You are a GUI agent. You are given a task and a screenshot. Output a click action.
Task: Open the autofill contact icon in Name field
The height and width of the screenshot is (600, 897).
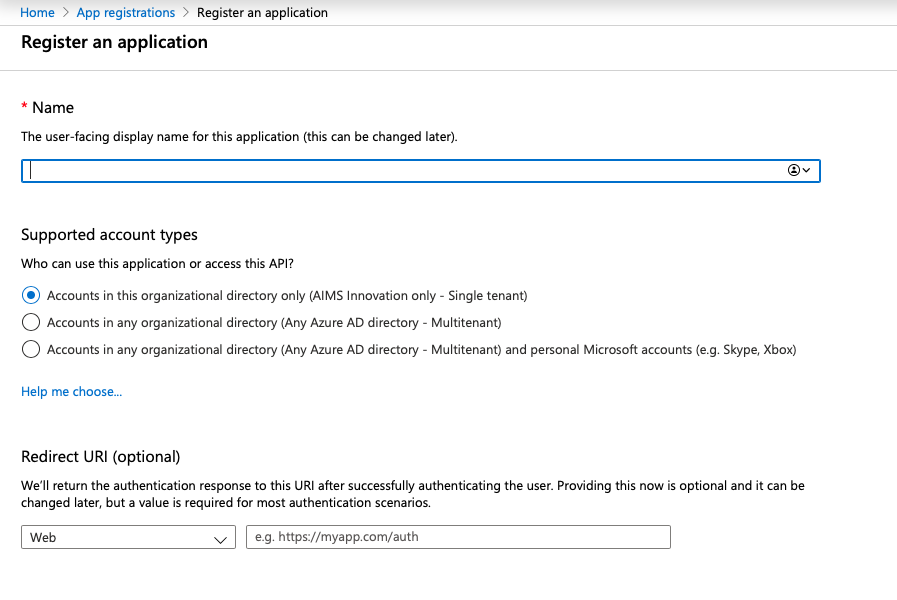click(x=799, y=170)
